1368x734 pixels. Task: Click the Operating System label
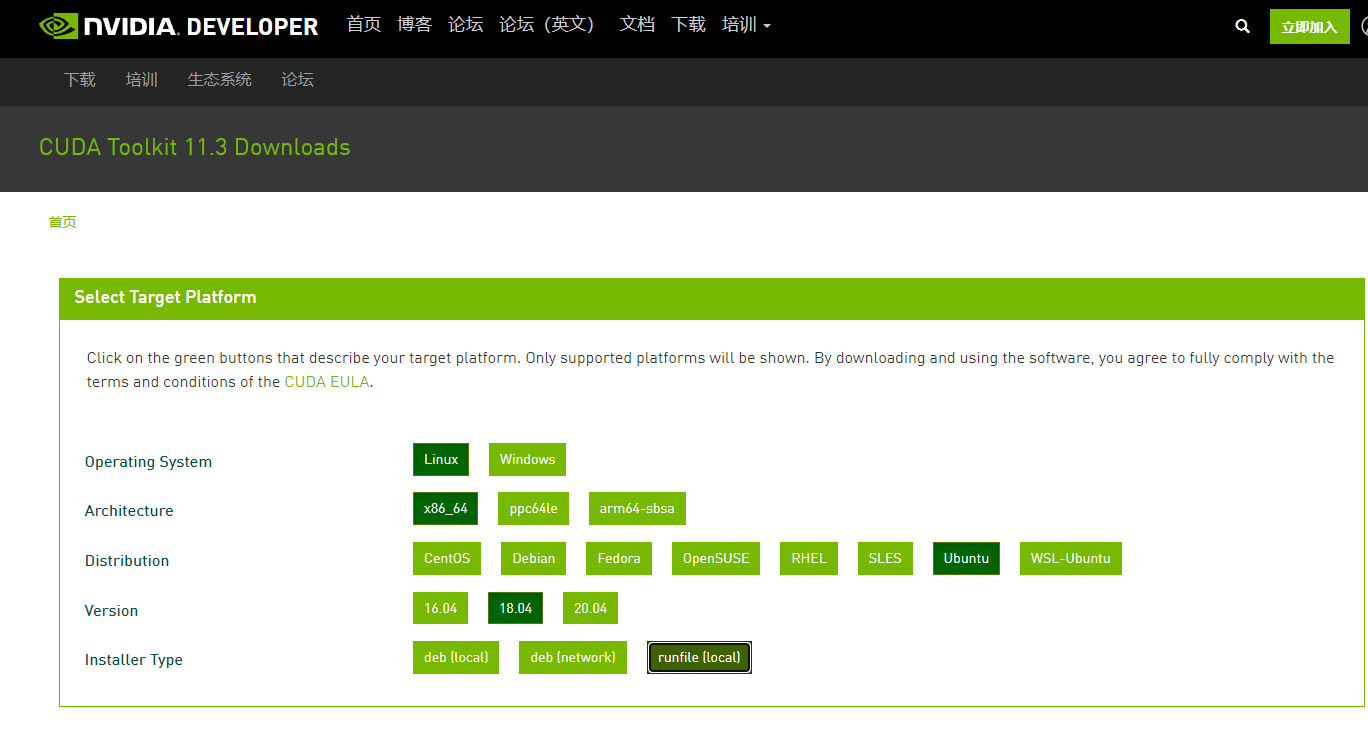point(148,462)
